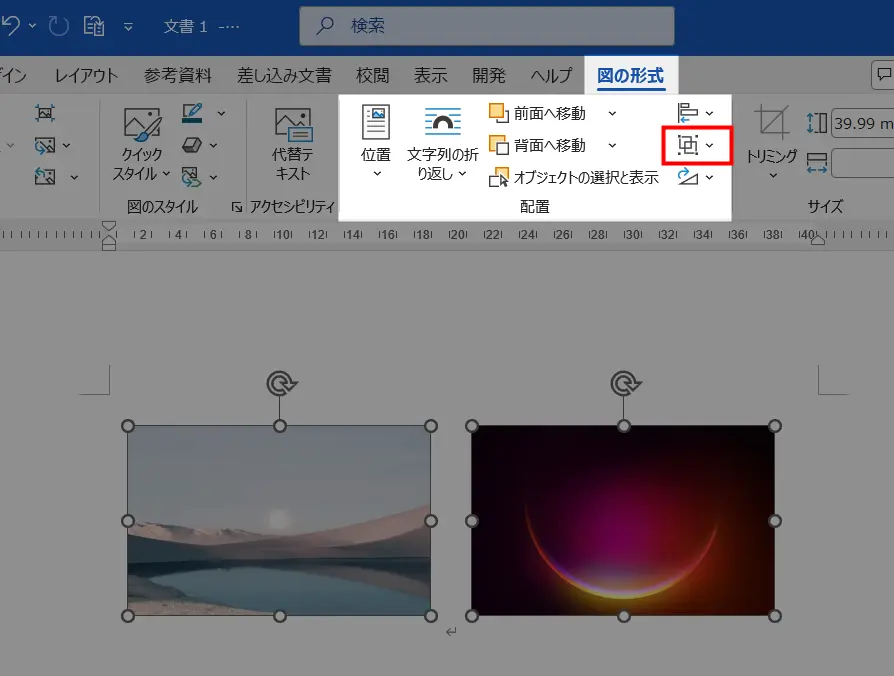Screen dimensions: 894x676
Task: Open 文字列の折り返し wrap text
Action: coord(442,144)
